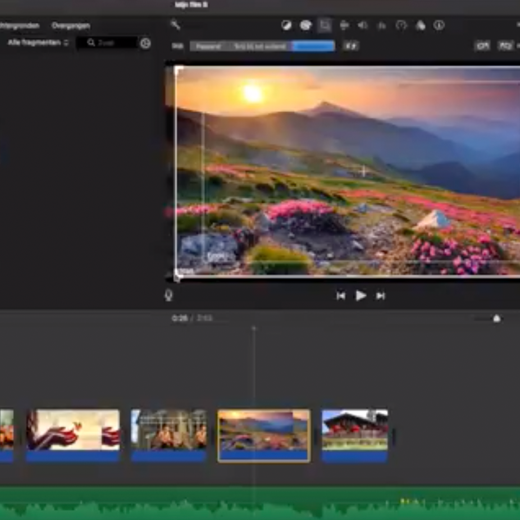Viewport: 520px width, 520px height.
Task: Select the chalet house clip thumbnail in timeline
Action: (x=355, y=435)
